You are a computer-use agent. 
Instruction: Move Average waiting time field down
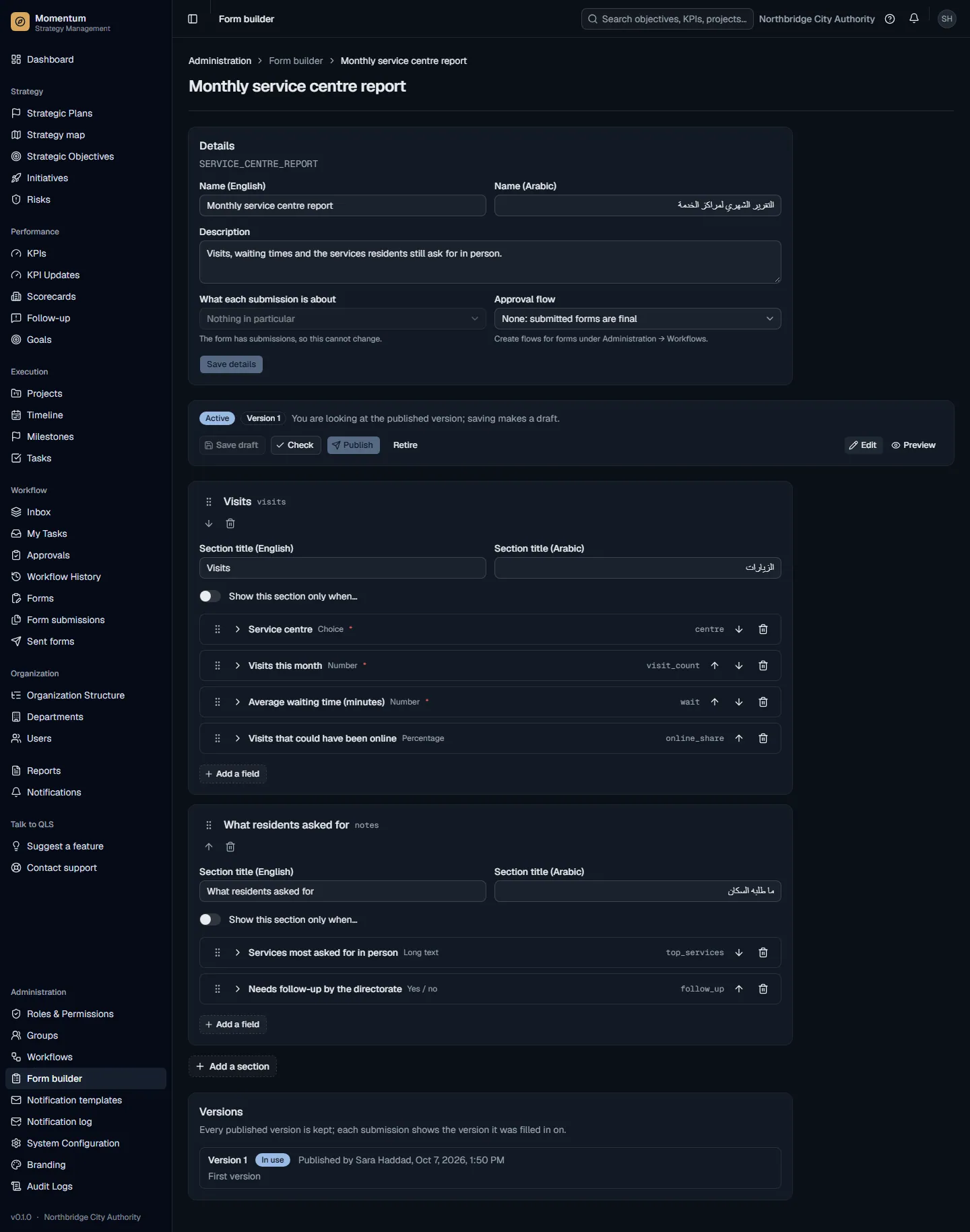coord(739,702)
